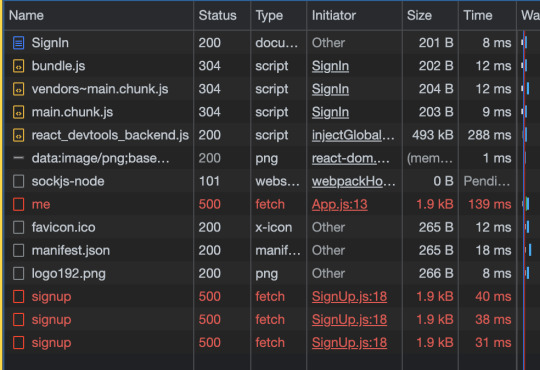Click the red error icon beside me

pos(19,204)
